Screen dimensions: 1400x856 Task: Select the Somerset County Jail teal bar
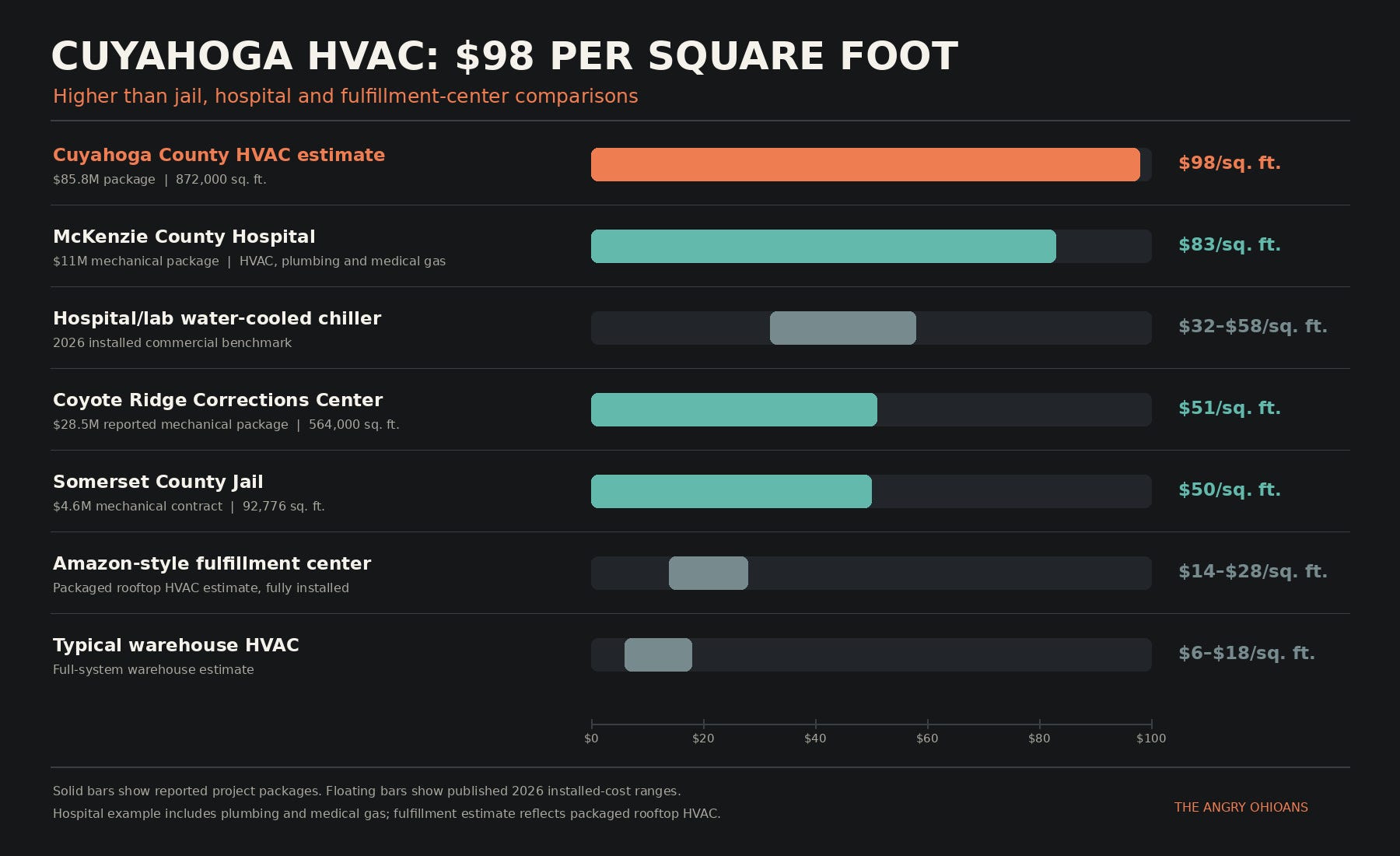tap(731, 492)
